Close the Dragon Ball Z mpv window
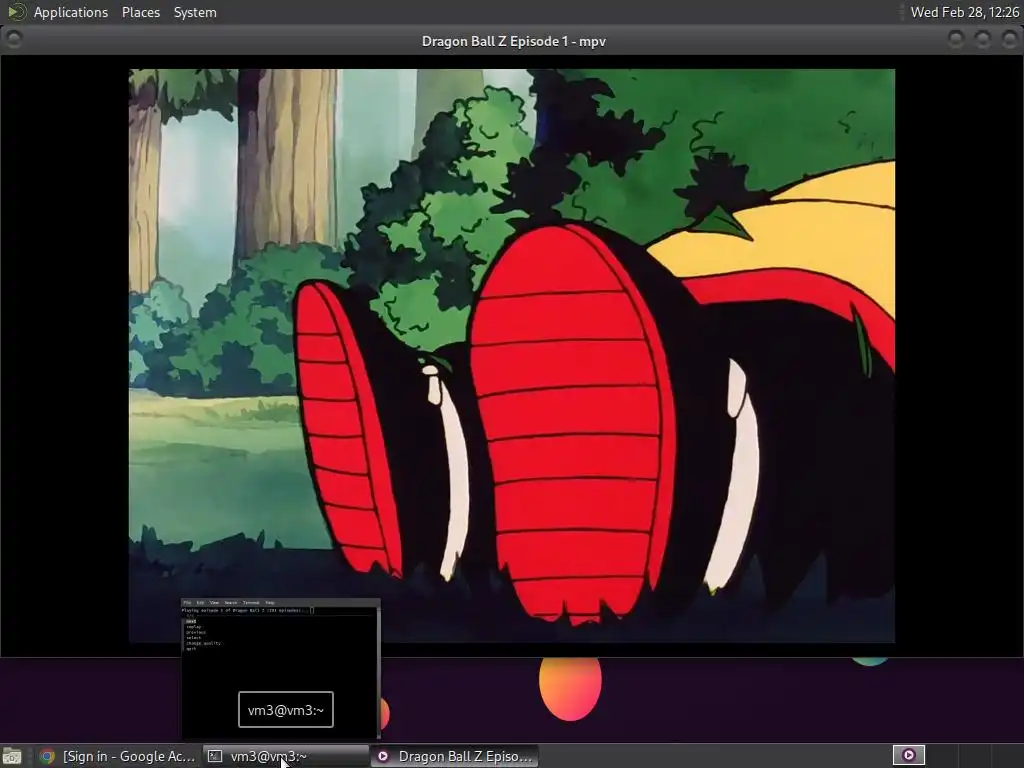Viewport: 1024px width, 768px height. (1009, 40)
